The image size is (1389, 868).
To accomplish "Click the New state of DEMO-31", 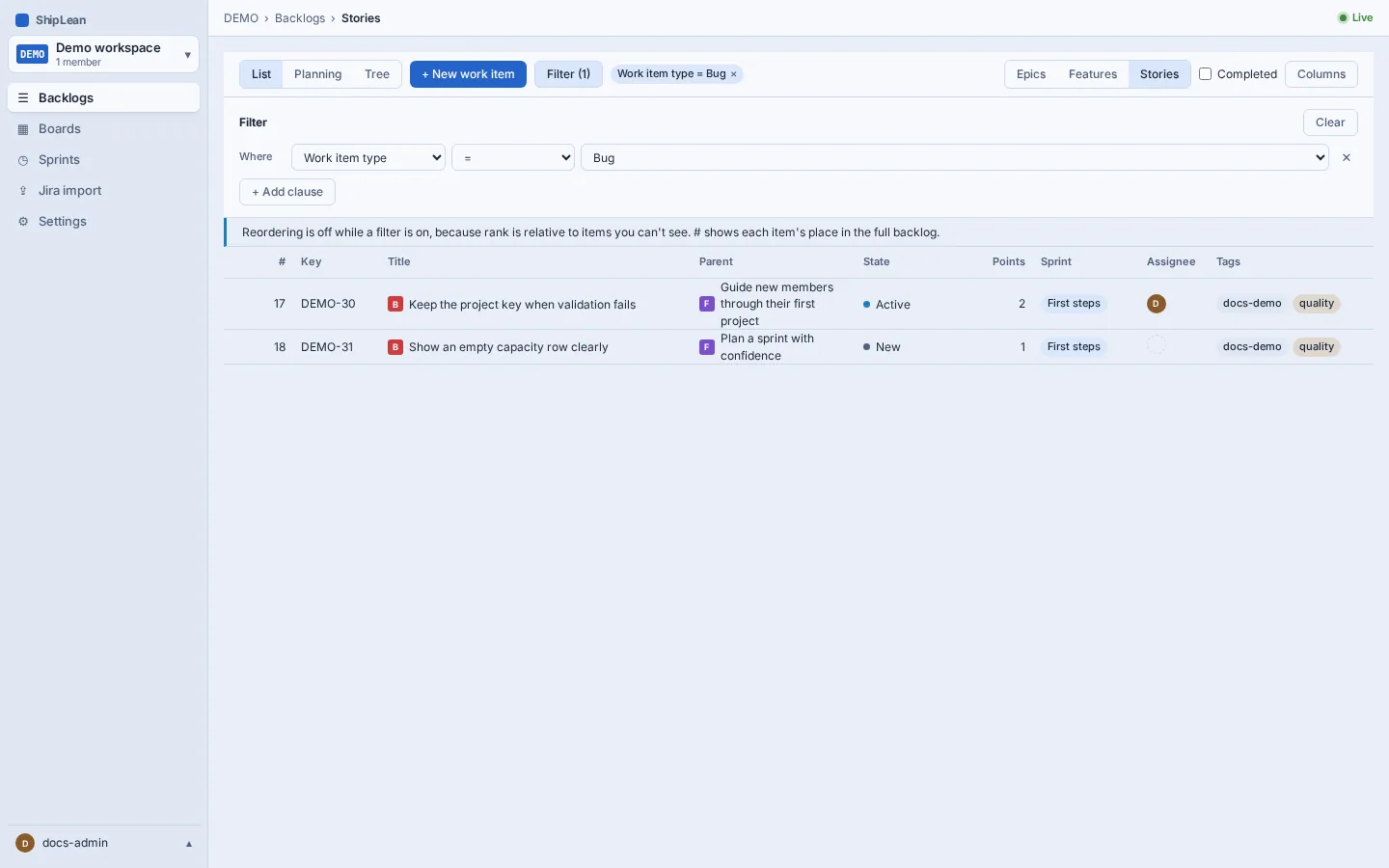I will click(x=882, y=347).
